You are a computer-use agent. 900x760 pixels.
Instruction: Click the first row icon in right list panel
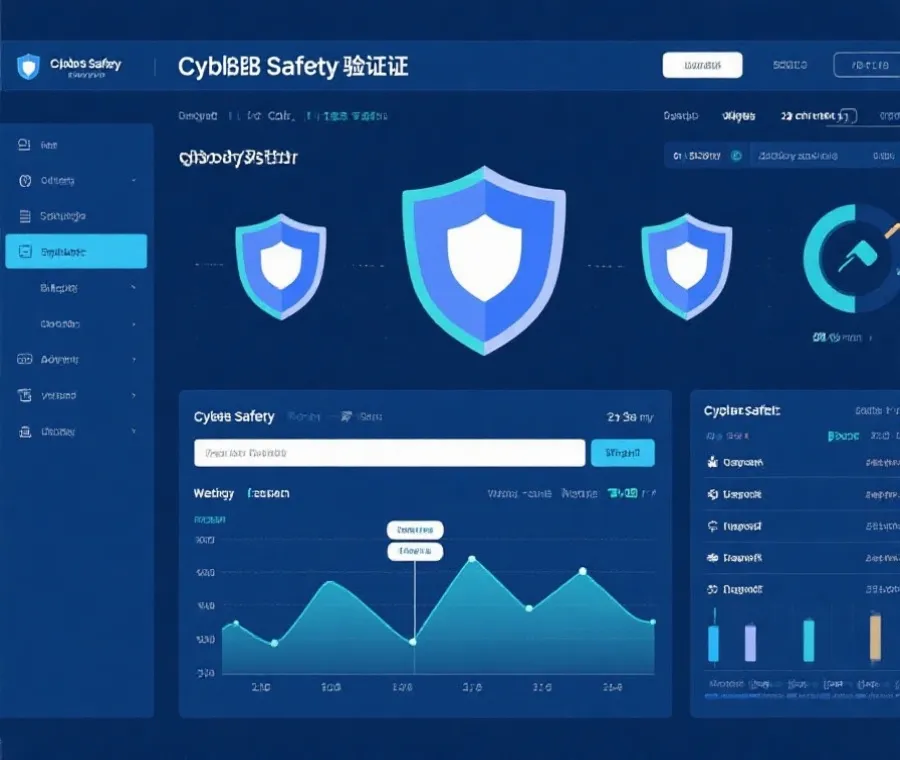713,463
